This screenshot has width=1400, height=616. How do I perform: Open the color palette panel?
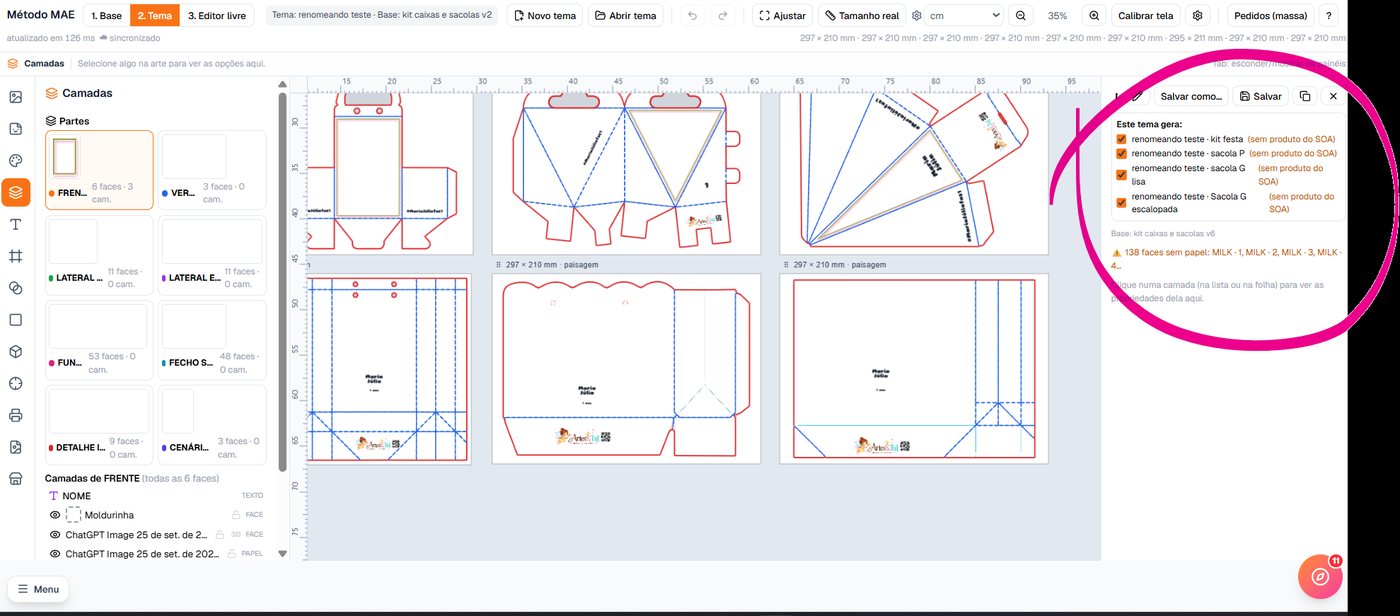pos(15,161)
